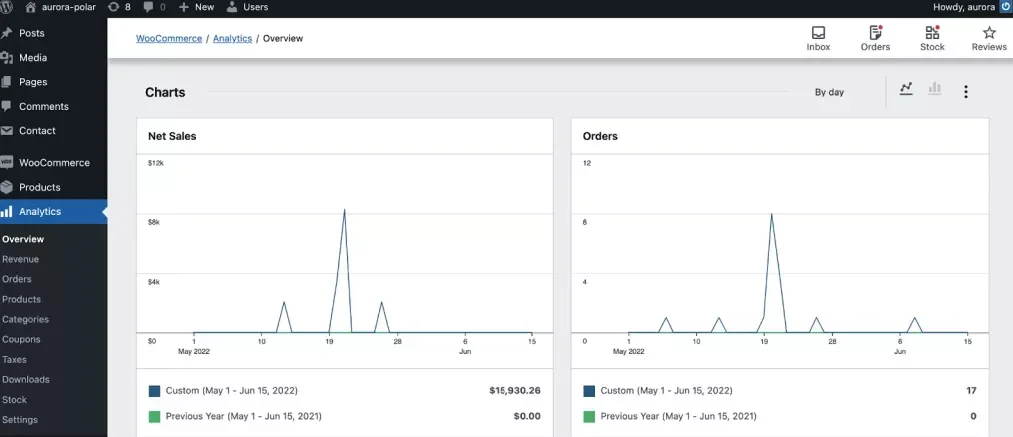This screenshot has height=437, width=1013.
Task: Open updates icon showing 8
Action: coord(119,7)
